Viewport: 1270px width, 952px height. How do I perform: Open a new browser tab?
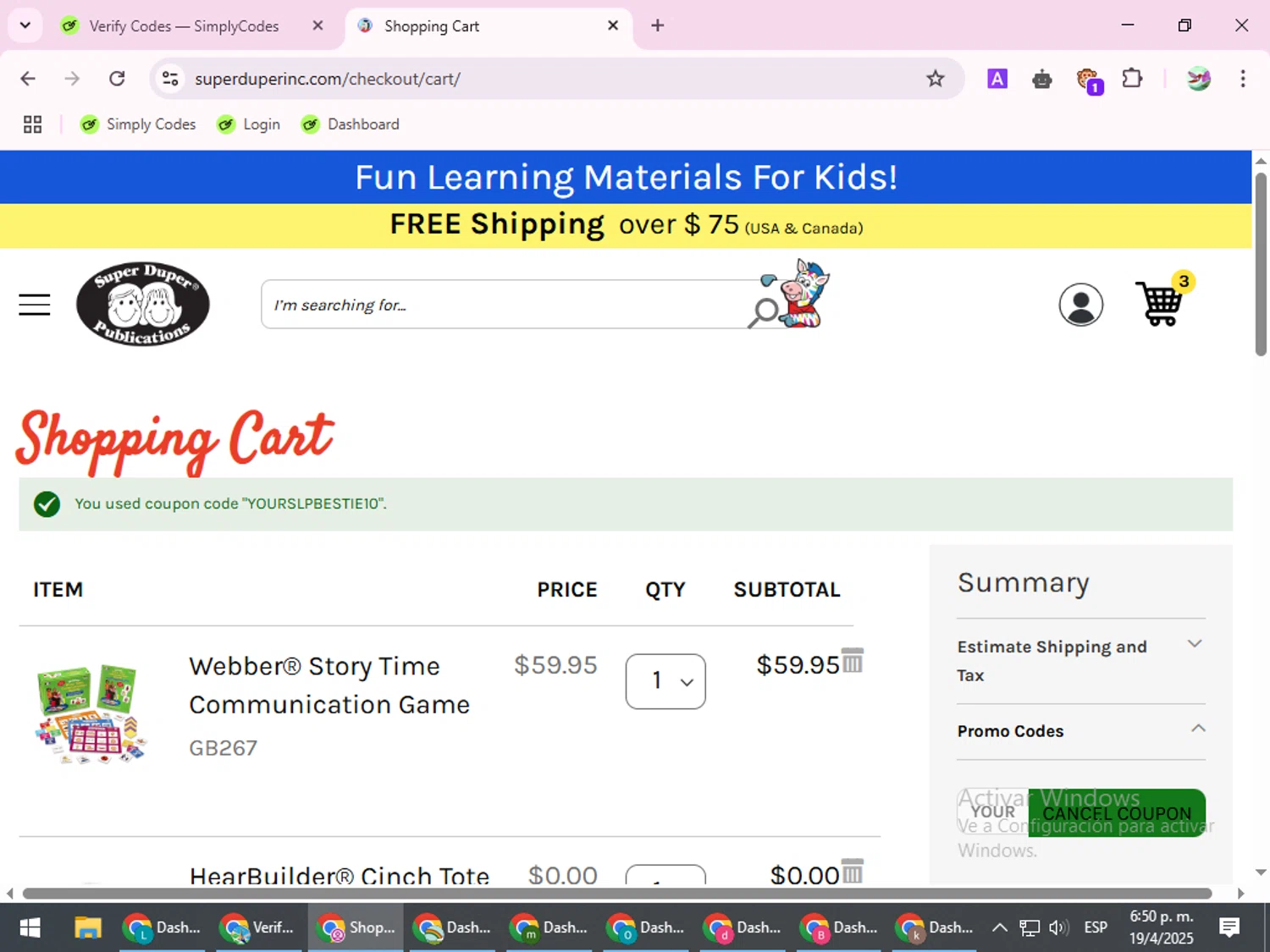pos(657,25)
